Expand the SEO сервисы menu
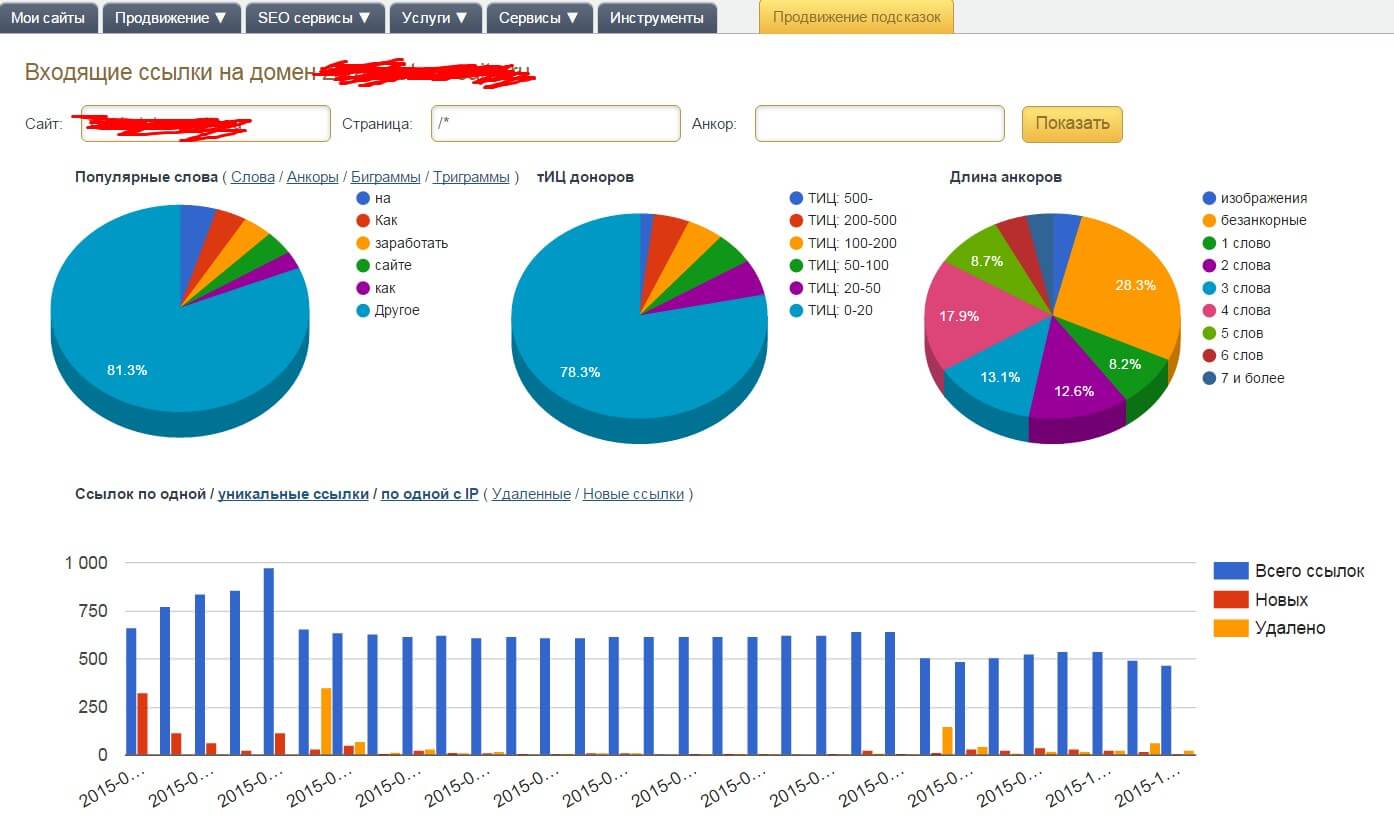Image resolution: width=1394 pixels, height=823 pixels. tap(314, 17)
